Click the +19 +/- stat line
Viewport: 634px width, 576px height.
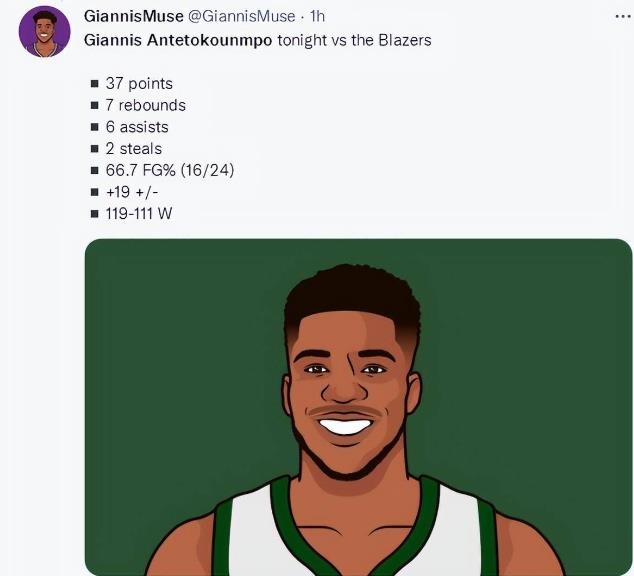tap(132, 192)
